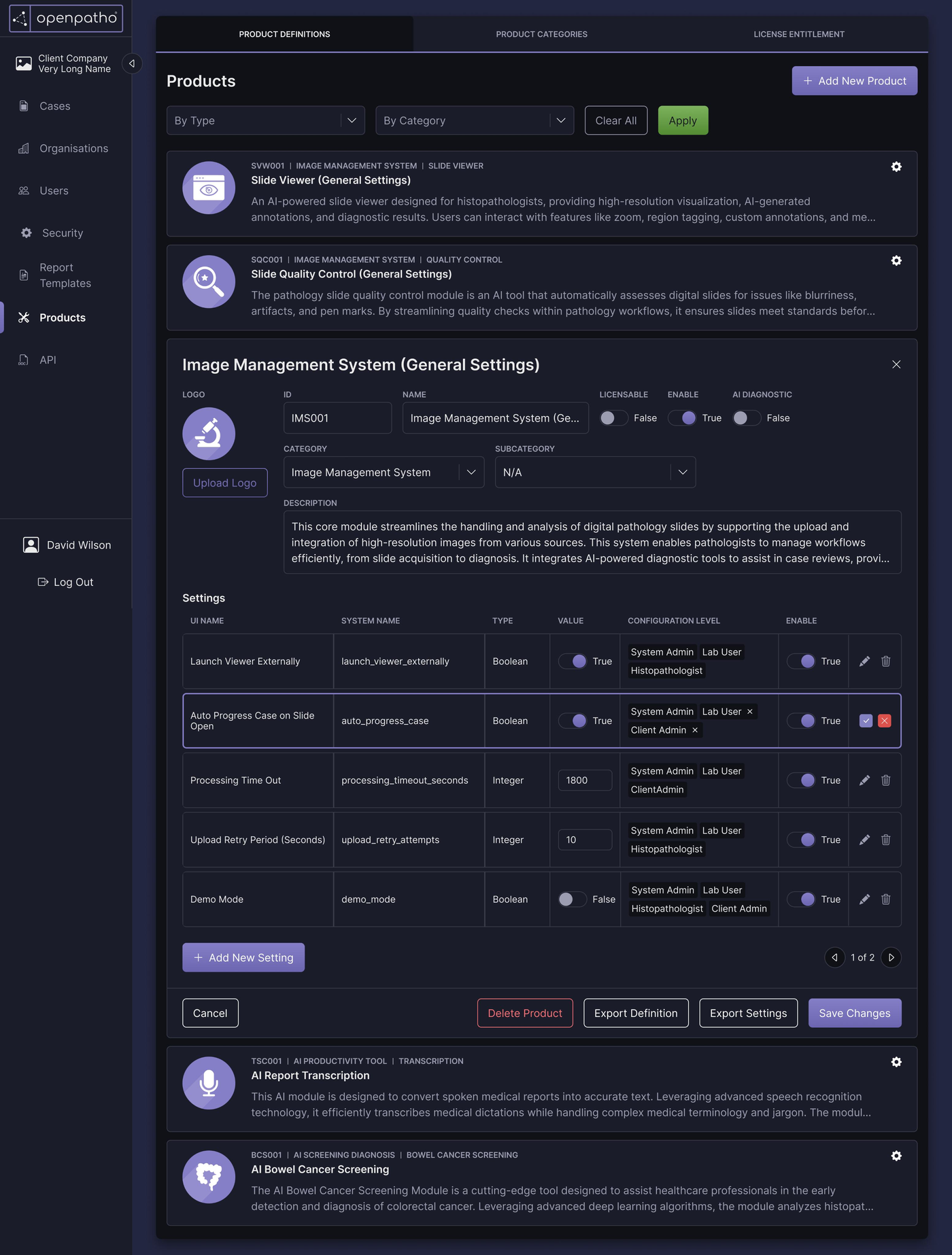Open Users in the sidebar
The height and width of the screenshot is (1255, 952).
click(54, 191)
